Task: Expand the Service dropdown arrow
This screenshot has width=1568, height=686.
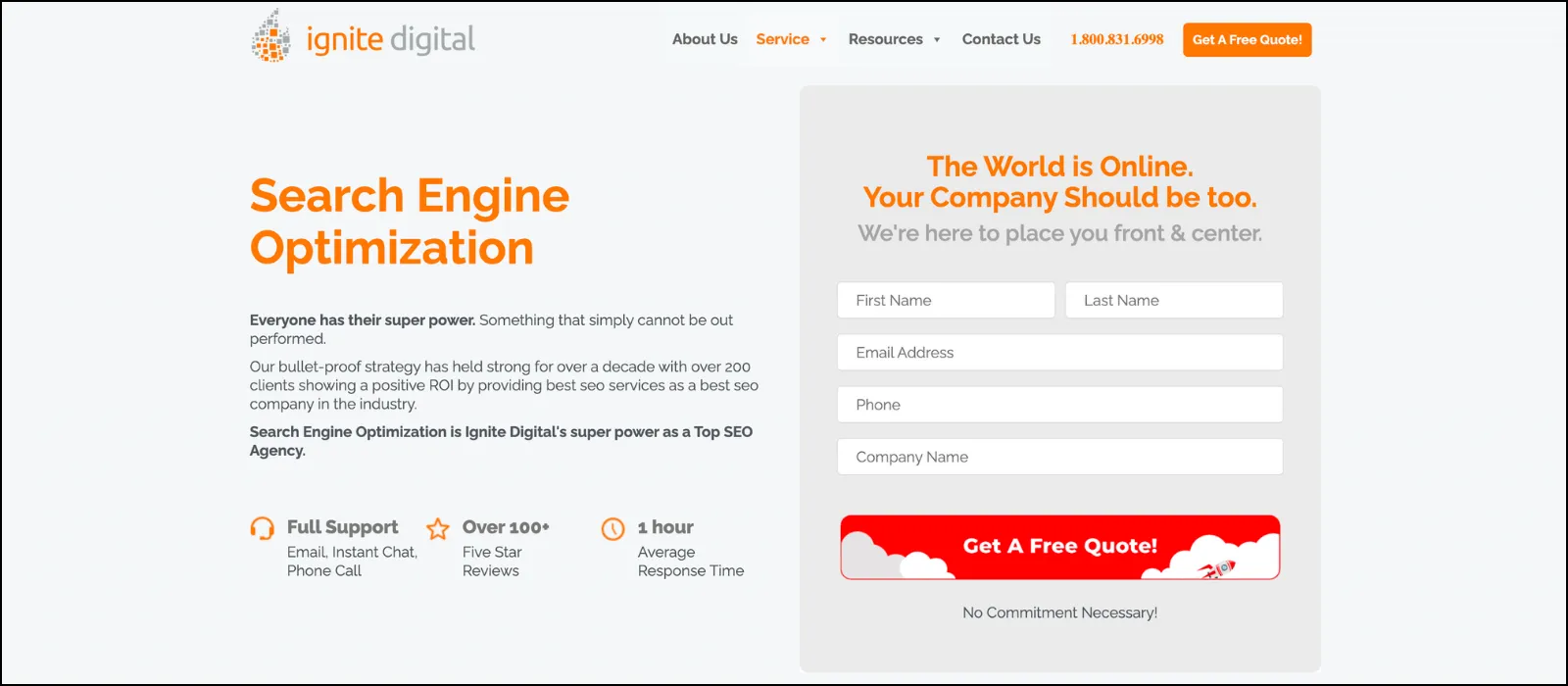Action: [823, 40]
